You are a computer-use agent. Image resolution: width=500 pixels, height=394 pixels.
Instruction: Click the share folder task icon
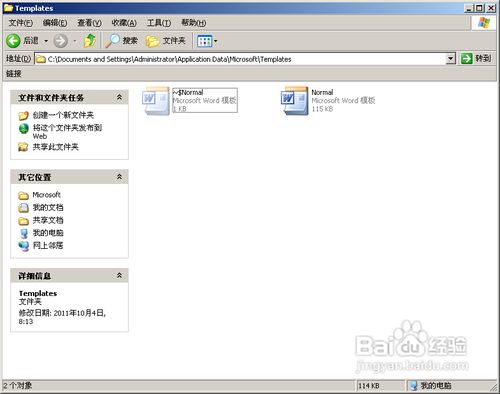23,147
